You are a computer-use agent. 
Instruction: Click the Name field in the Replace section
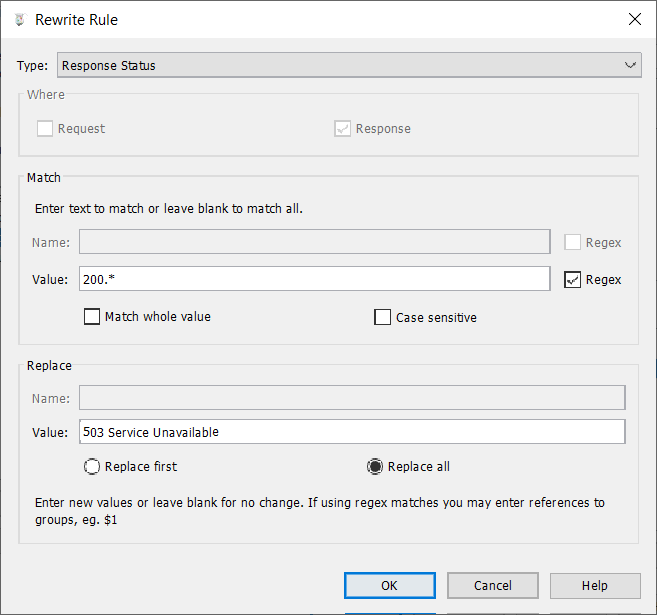(351, 398)
